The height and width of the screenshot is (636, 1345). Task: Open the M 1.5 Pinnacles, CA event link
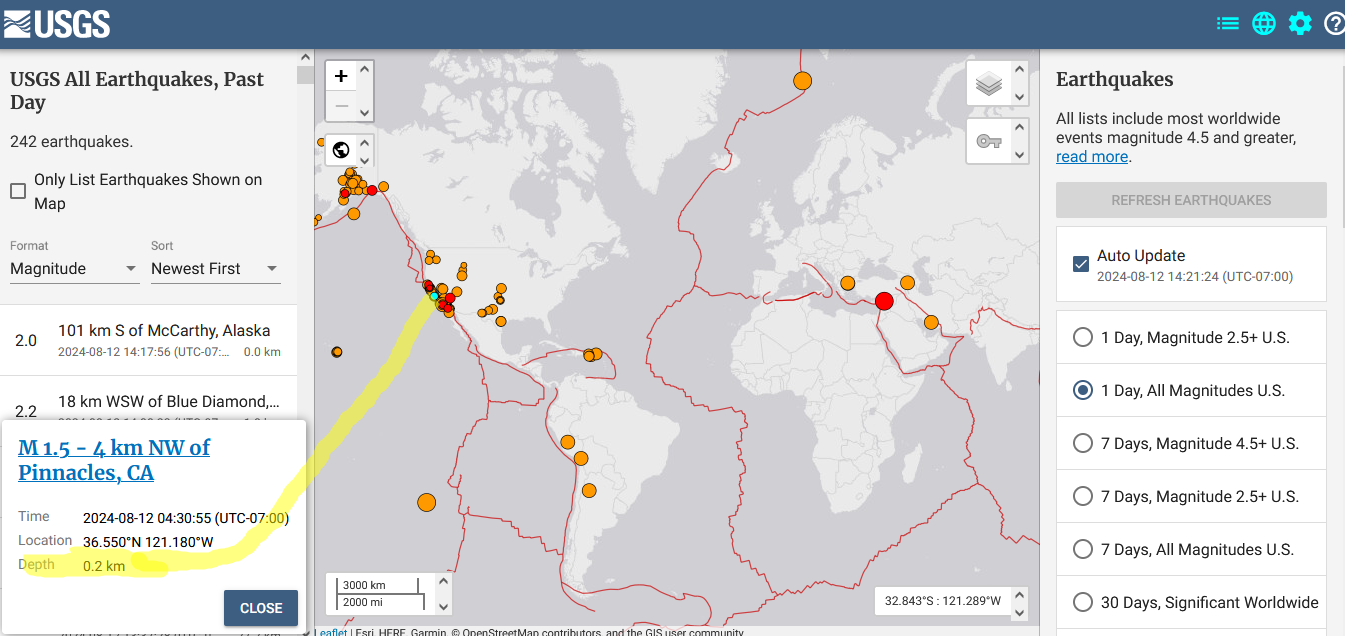(114, 460)
